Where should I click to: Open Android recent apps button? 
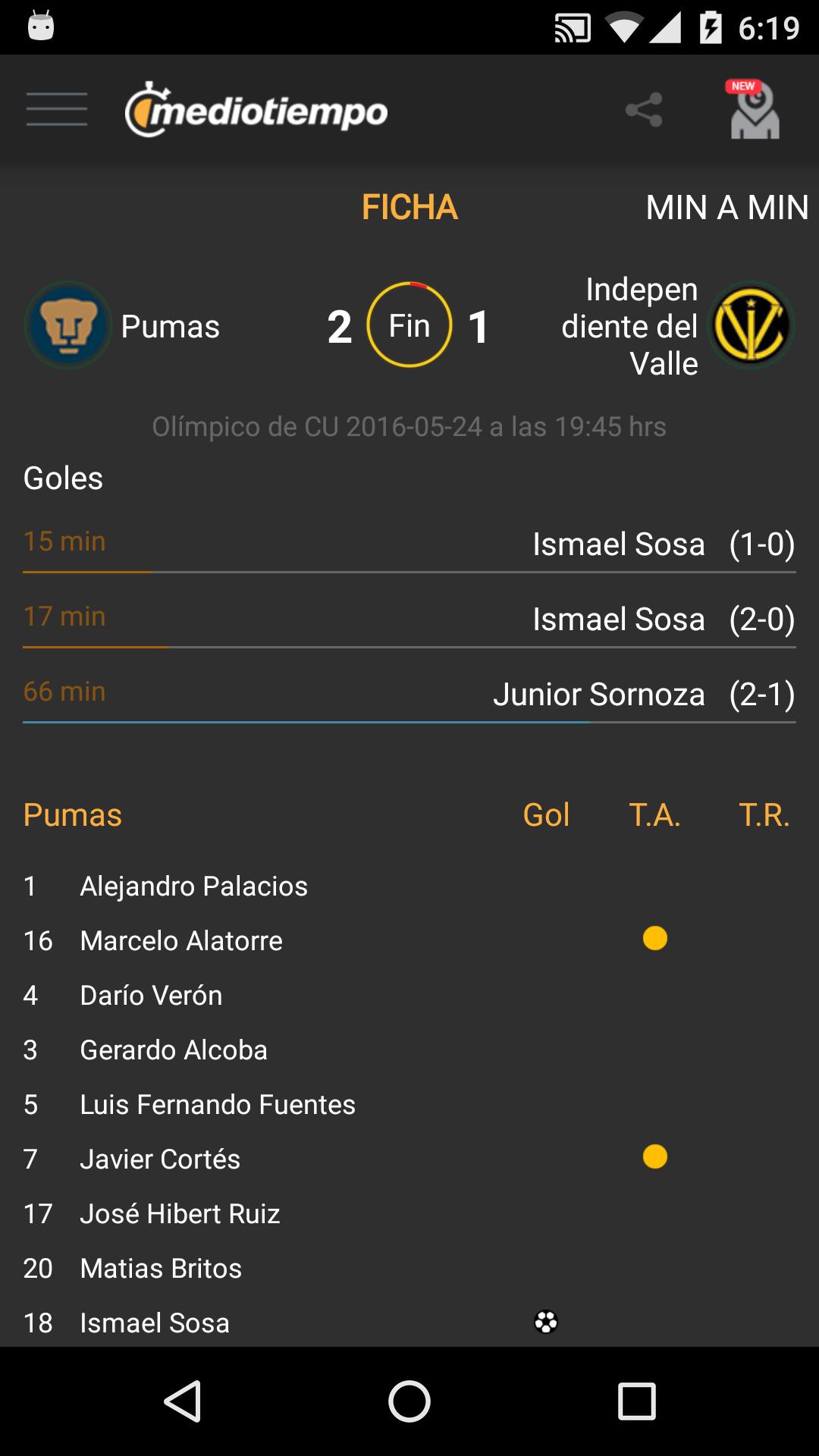[636, 1401]
